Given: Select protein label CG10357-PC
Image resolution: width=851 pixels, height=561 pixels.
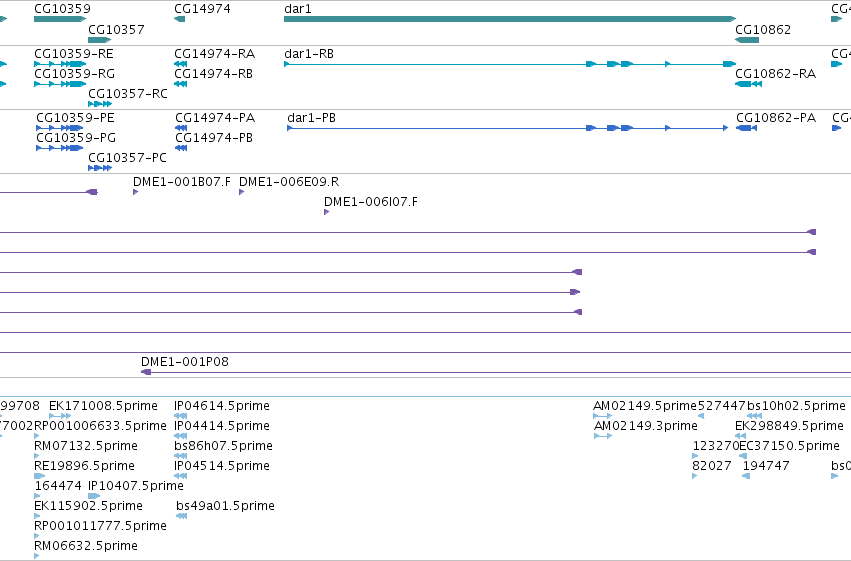Looking at the screenshot, I should point(128,158).
